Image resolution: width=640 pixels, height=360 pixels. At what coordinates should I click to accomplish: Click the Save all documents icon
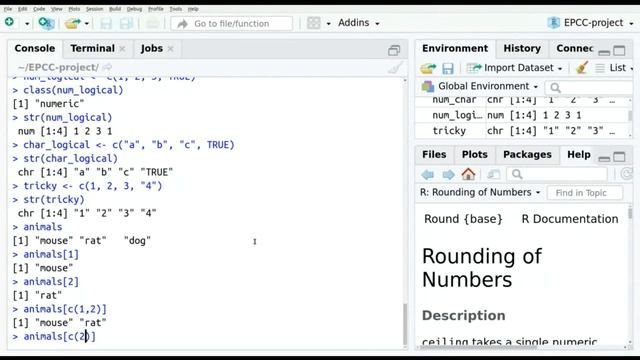[x=126, y=23]
